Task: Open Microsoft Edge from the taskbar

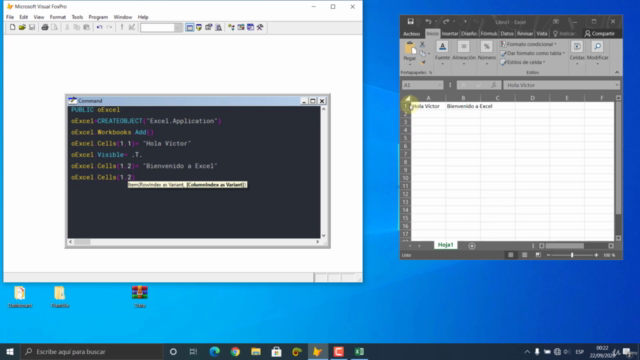Action: pos(214,351)
